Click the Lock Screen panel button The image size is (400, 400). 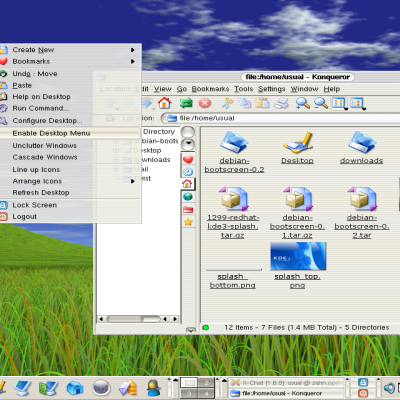click(x=363, y=382)
